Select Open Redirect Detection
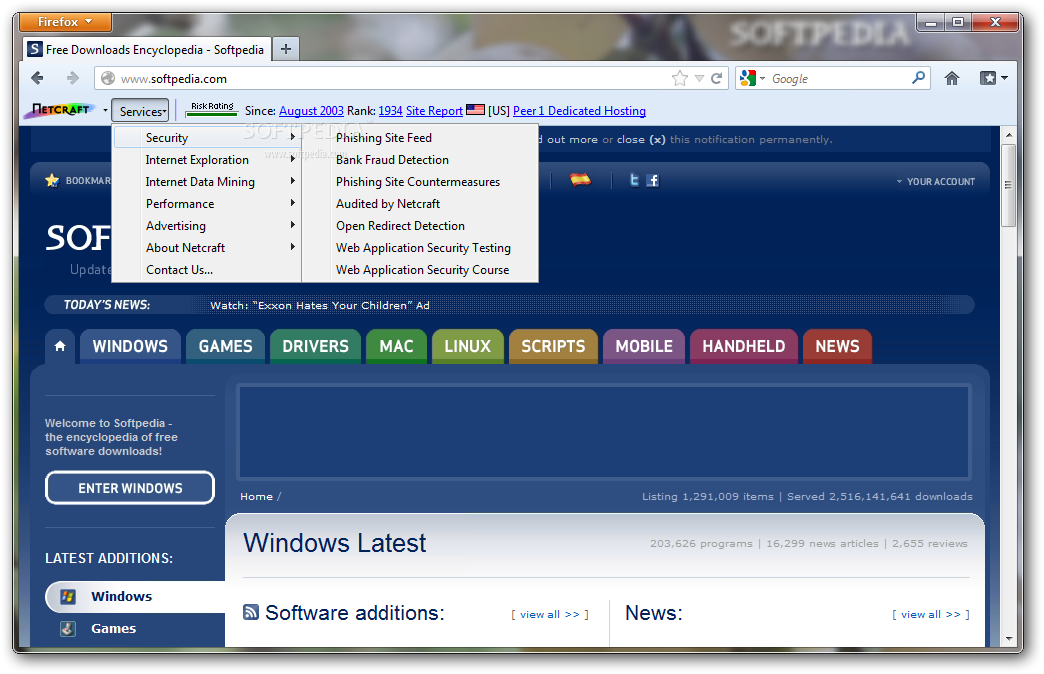Image resolution: width=1044 pixels, height=674 pixels. tap(419, 226)
